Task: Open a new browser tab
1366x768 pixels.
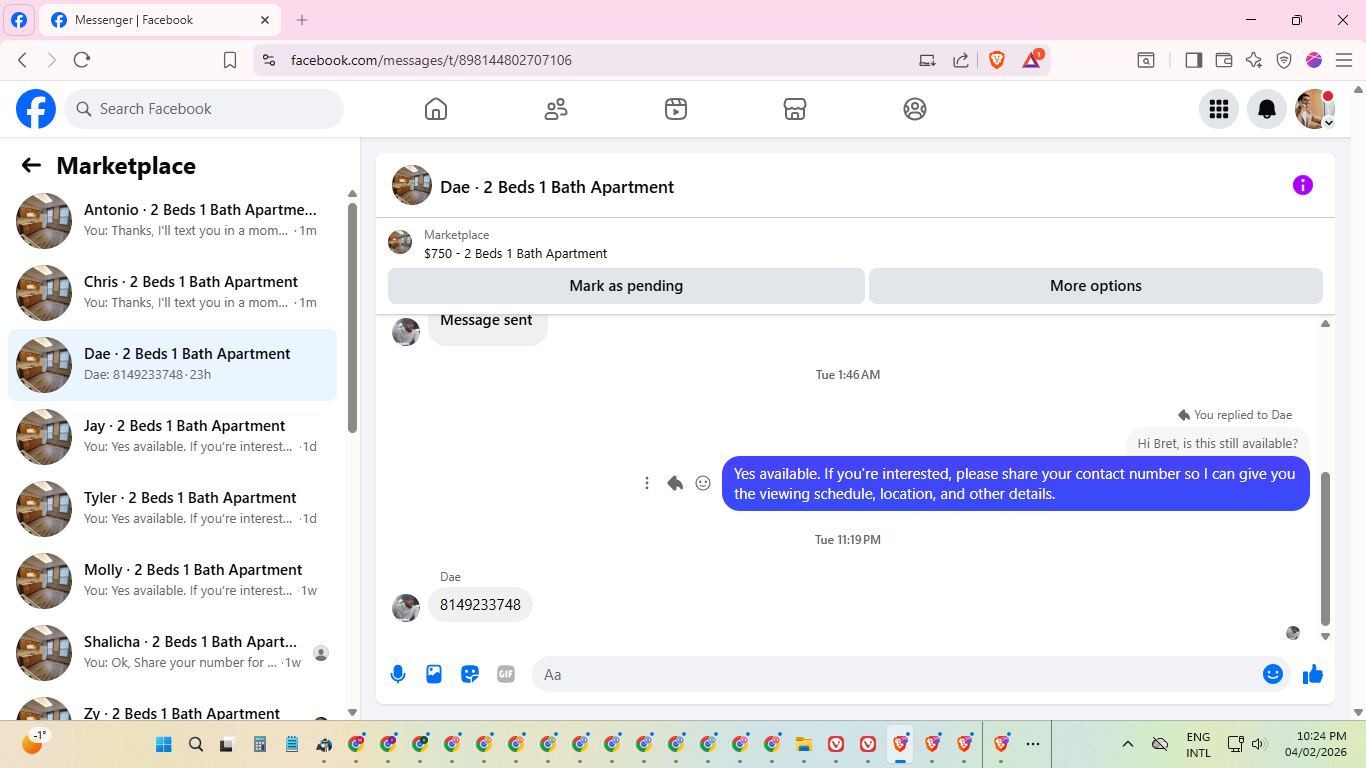Action: [302, 20]
